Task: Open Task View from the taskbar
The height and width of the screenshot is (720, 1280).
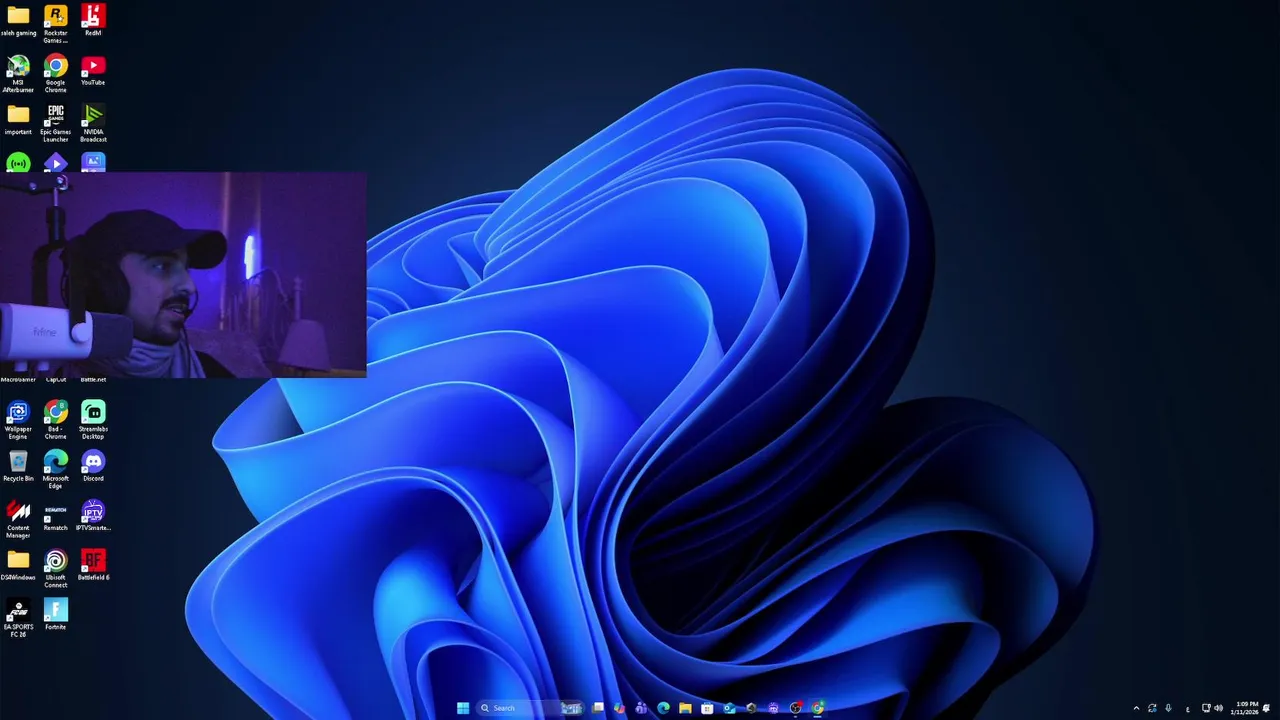Action: coord(598,708)
